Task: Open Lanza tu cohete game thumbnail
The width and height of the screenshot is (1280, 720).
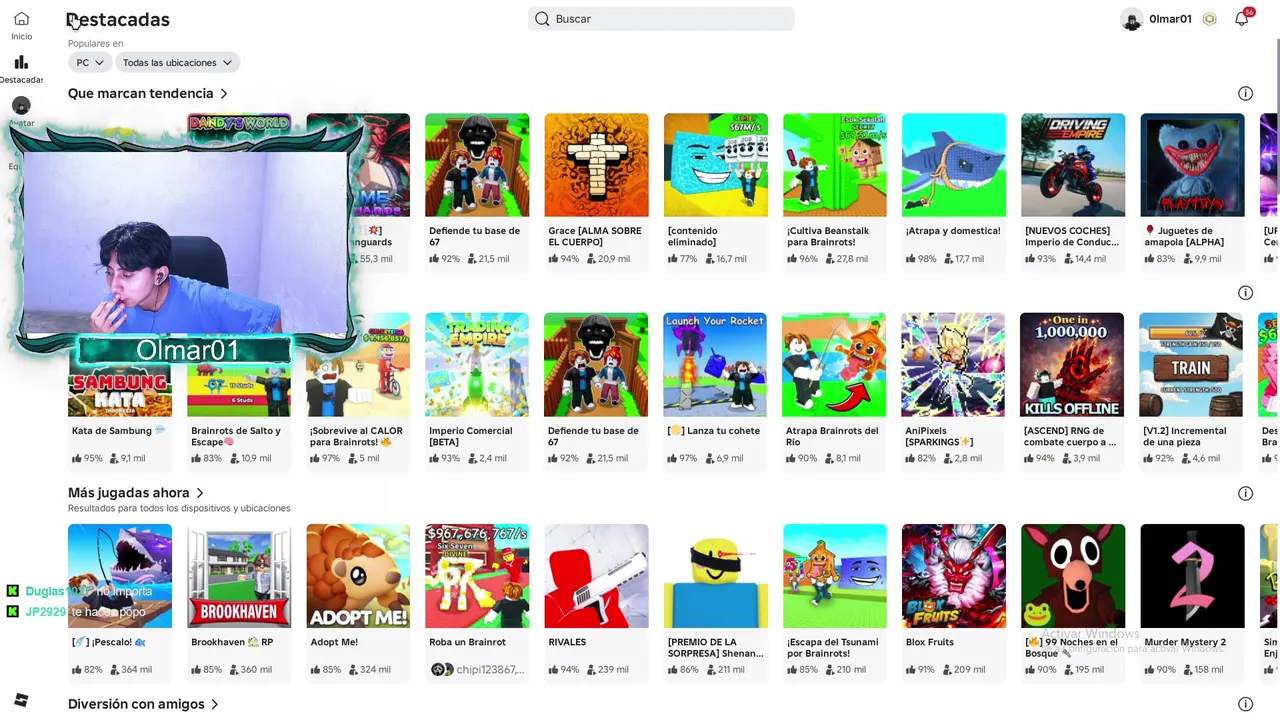Action: [x=715, y=365]
